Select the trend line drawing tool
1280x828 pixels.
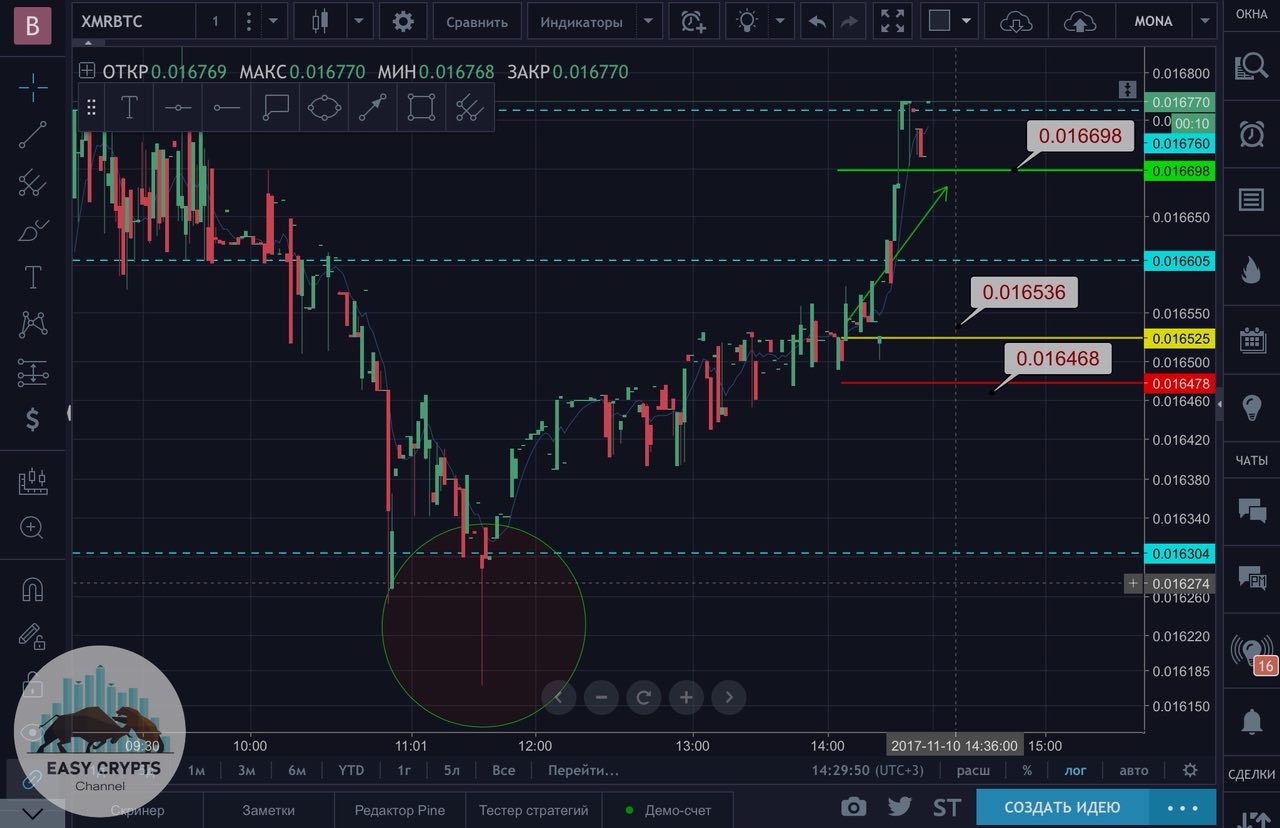click(33, 134)
